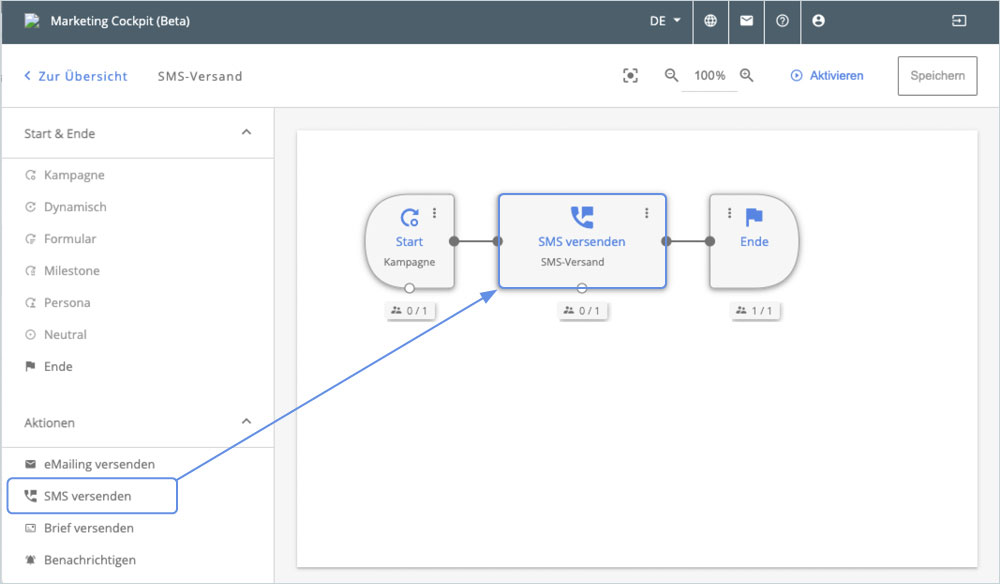1000x584 pixels.
Task: Select Formular start element
Action: [x=61, y=239]
